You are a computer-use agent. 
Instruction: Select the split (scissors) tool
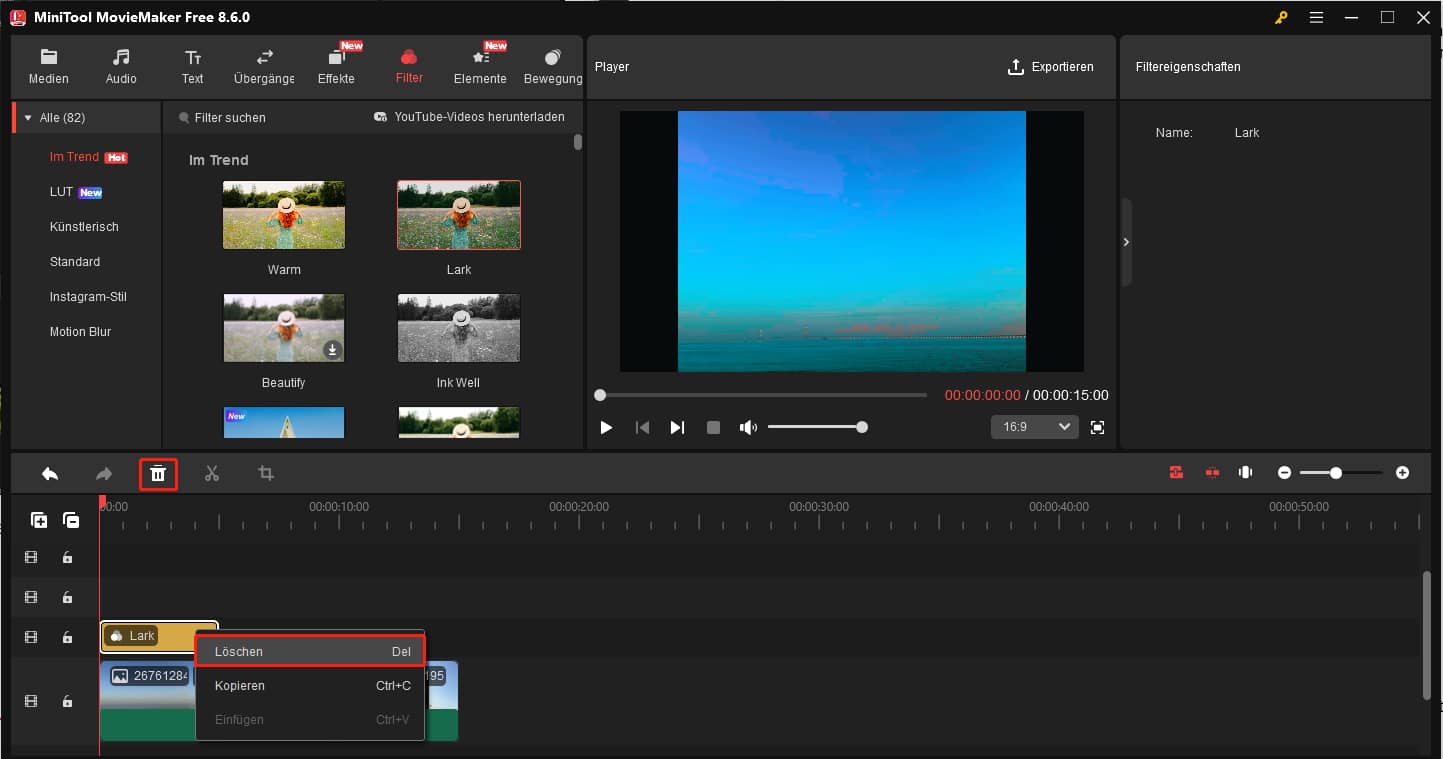pyautogui.click(x=212, y=473)
